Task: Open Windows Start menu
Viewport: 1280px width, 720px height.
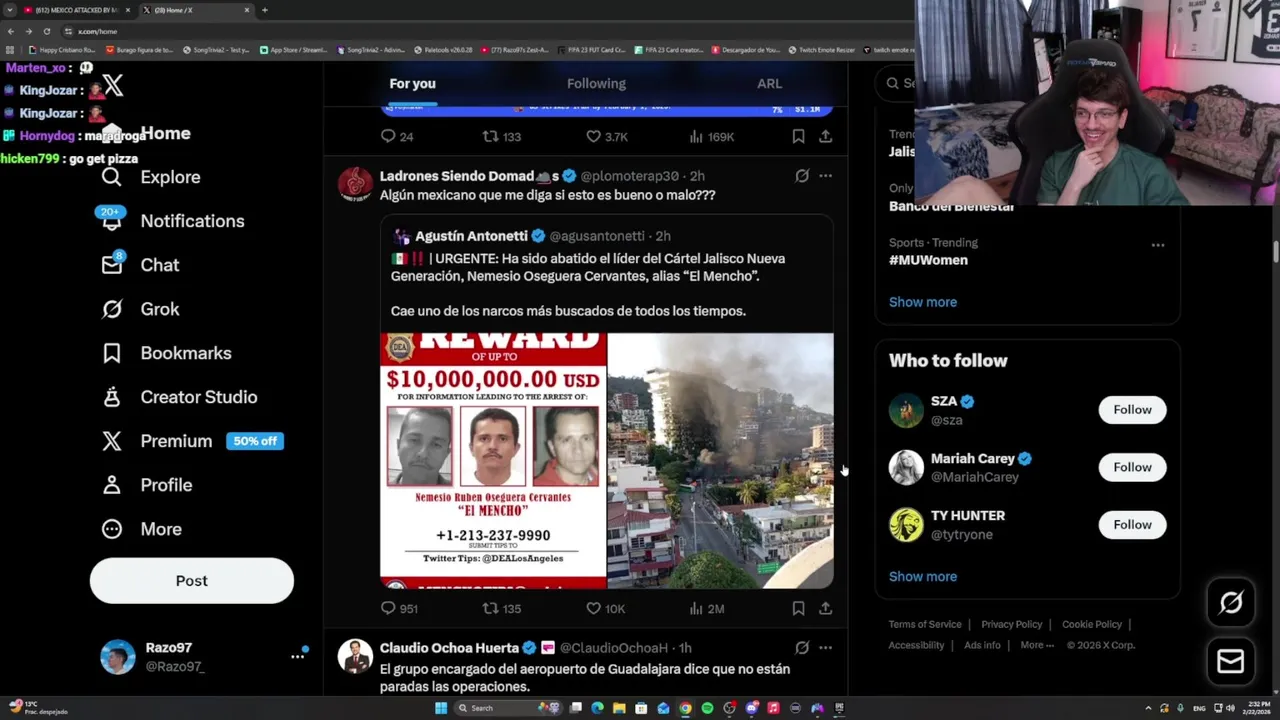Action: 441,708
